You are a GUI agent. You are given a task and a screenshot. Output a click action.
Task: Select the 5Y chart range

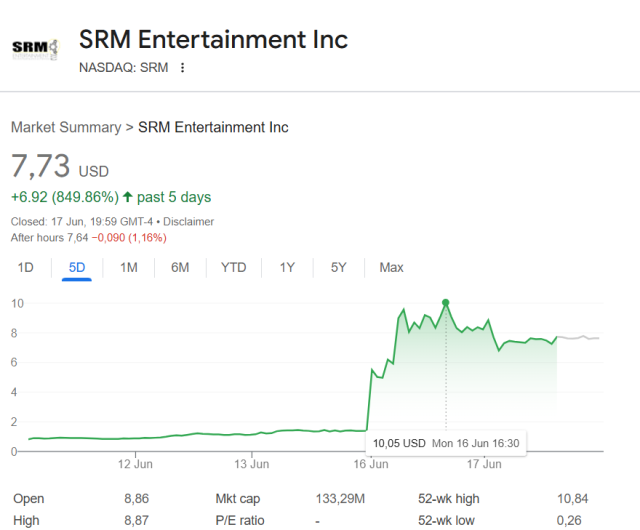pyautogui.click(x=338, y=267)
